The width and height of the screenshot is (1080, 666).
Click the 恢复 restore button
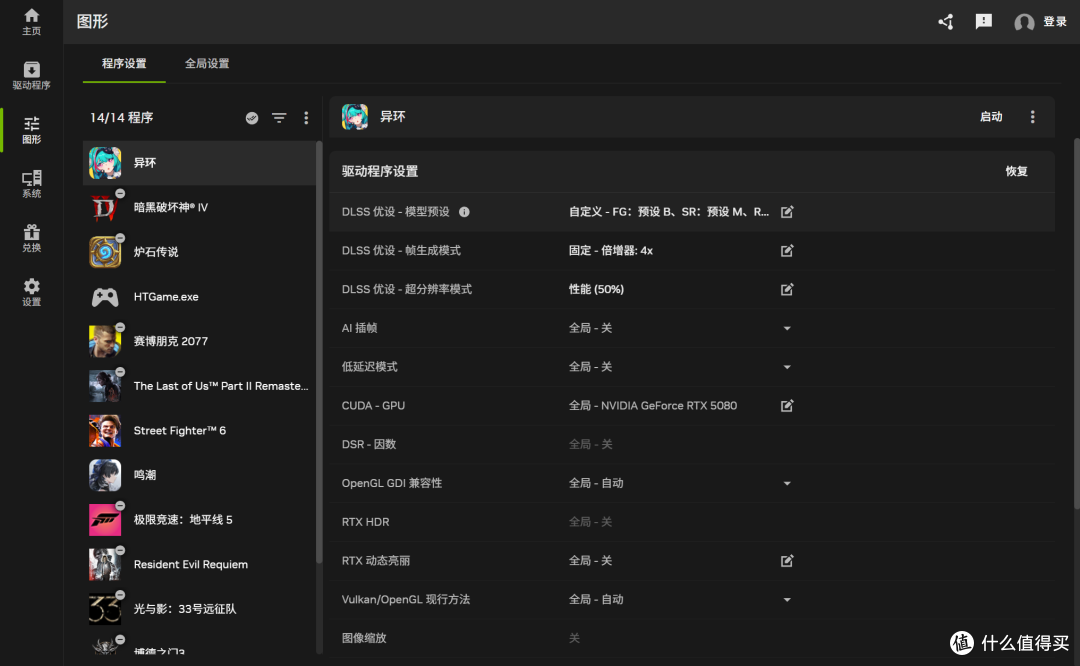tap(1016, 171)
